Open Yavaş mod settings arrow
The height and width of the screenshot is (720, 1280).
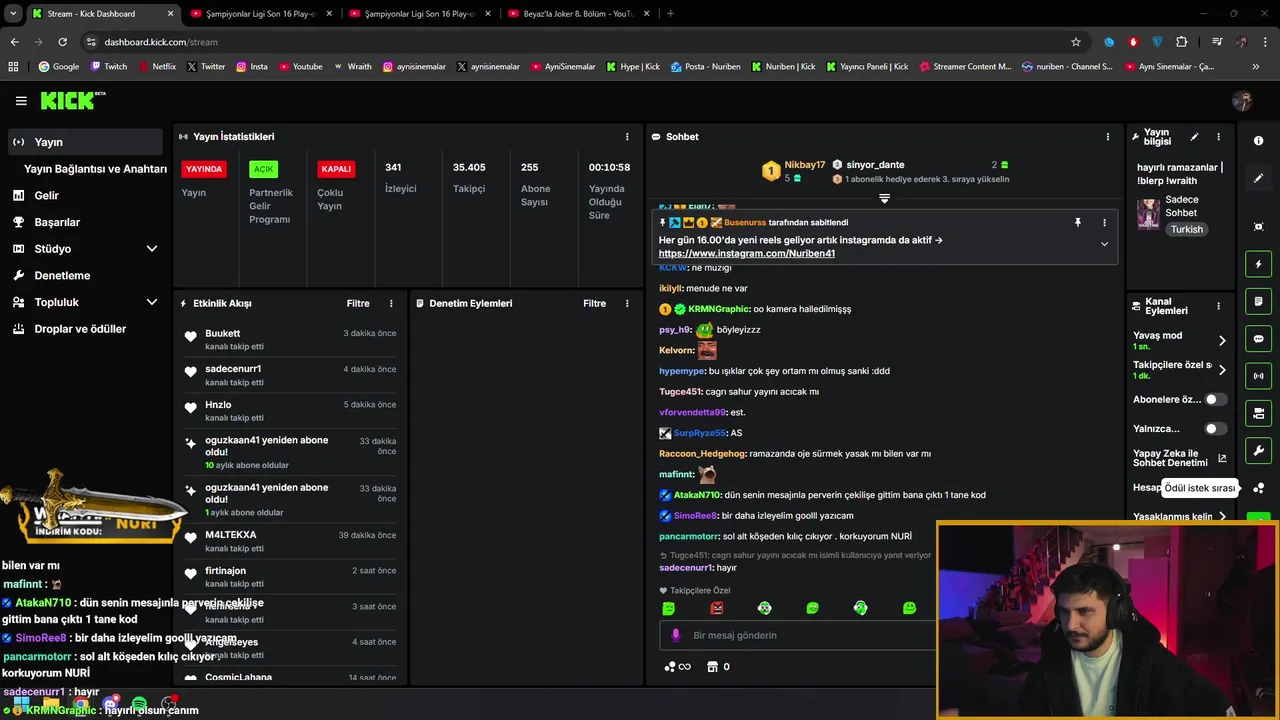click(1222, 341)
